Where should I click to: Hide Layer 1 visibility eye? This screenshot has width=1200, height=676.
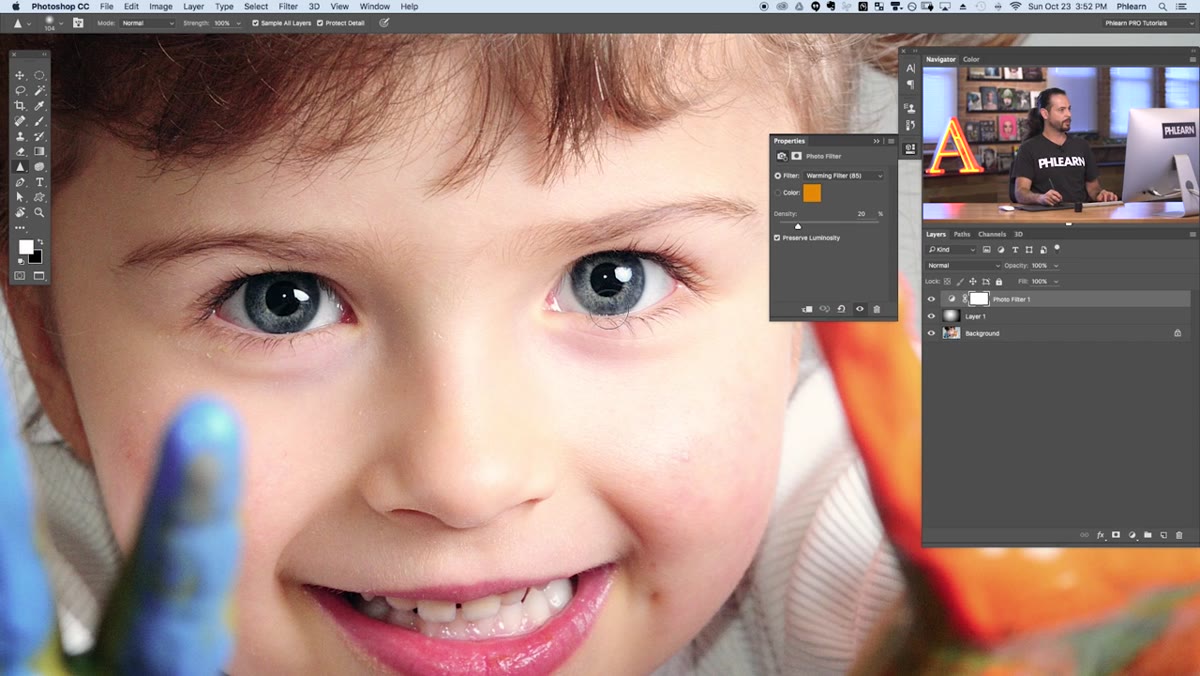[x=932, y=316]
